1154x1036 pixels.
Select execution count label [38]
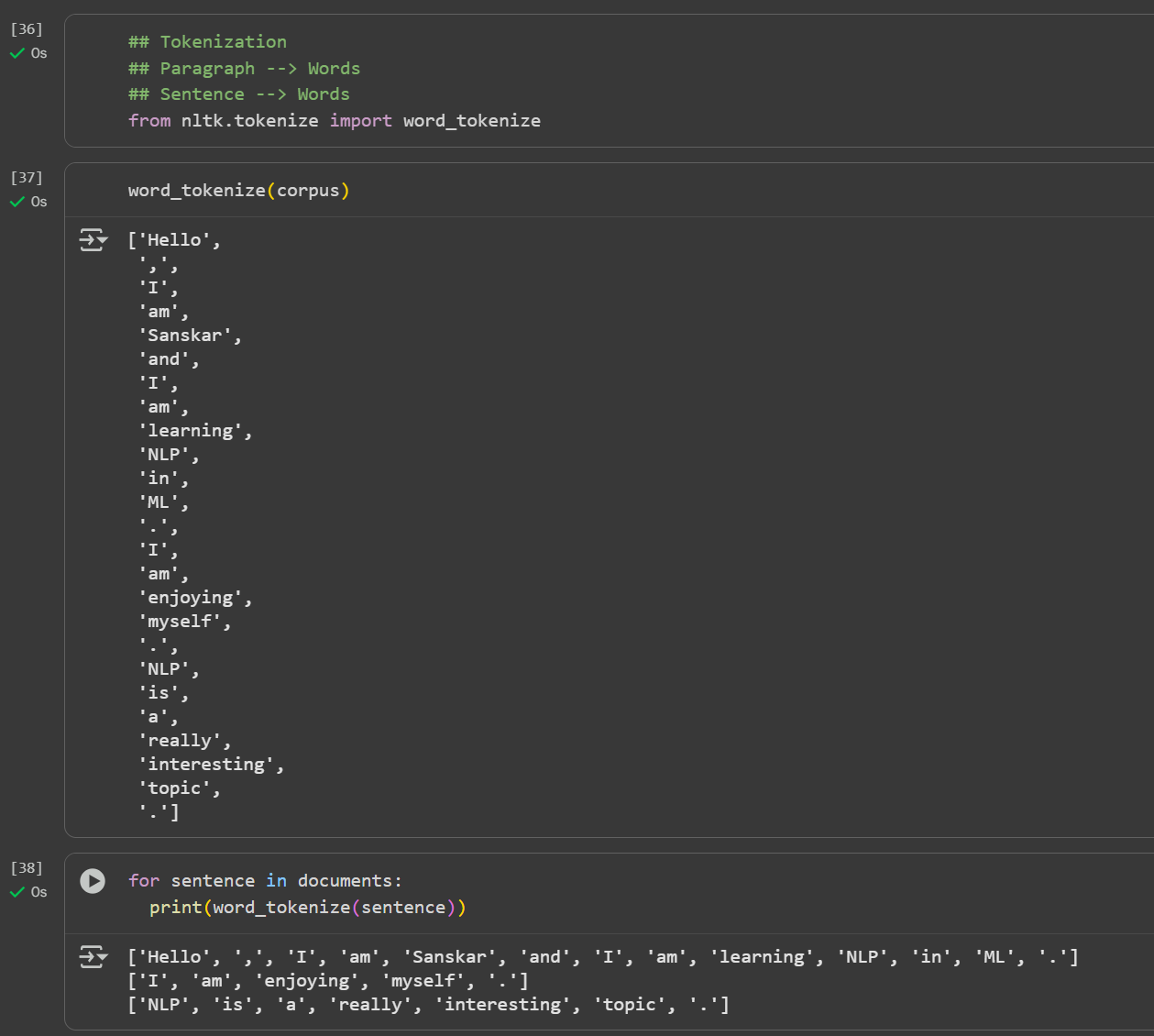tap(27, 868)
